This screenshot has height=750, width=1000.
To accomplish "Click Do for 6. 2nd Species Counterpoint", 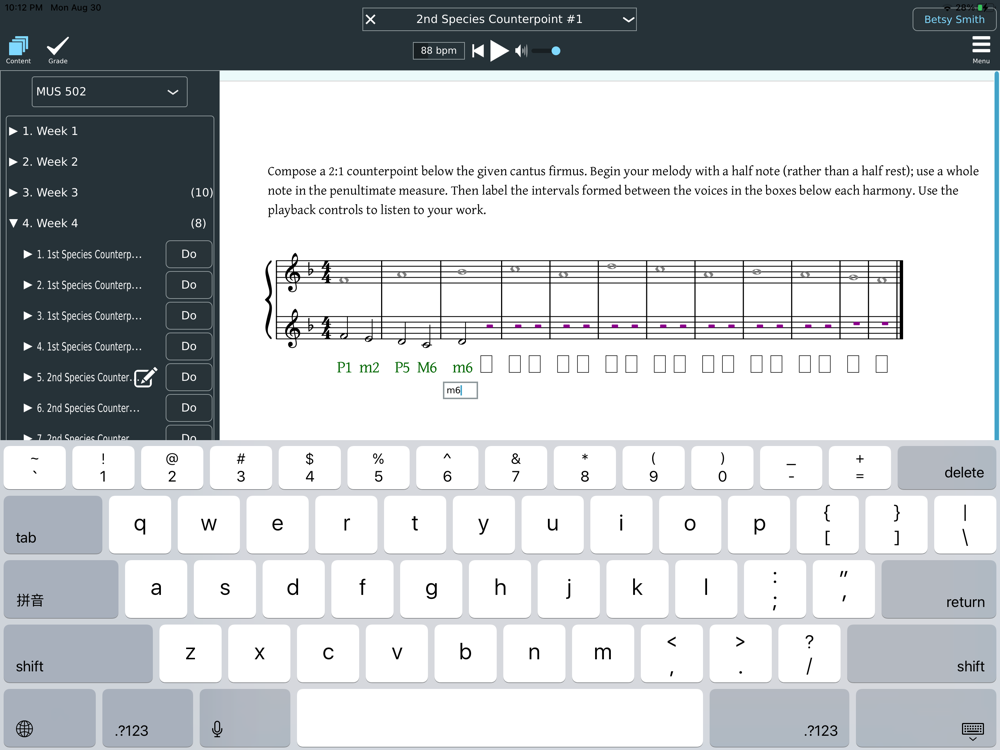I will tap(189, 408).
